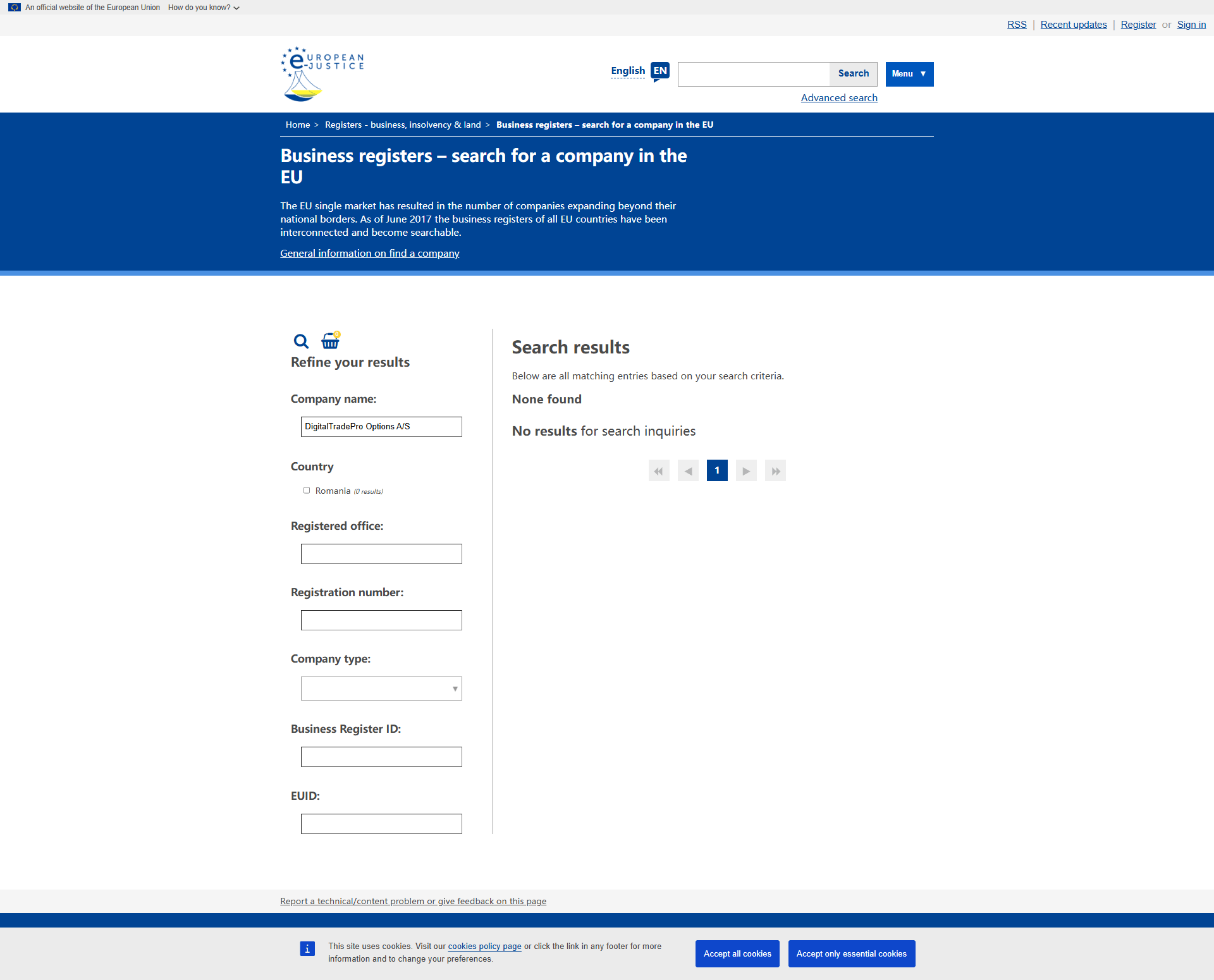Click the Register link
The width and height of the screenshot is (1214, 980).
[1138, 25]
